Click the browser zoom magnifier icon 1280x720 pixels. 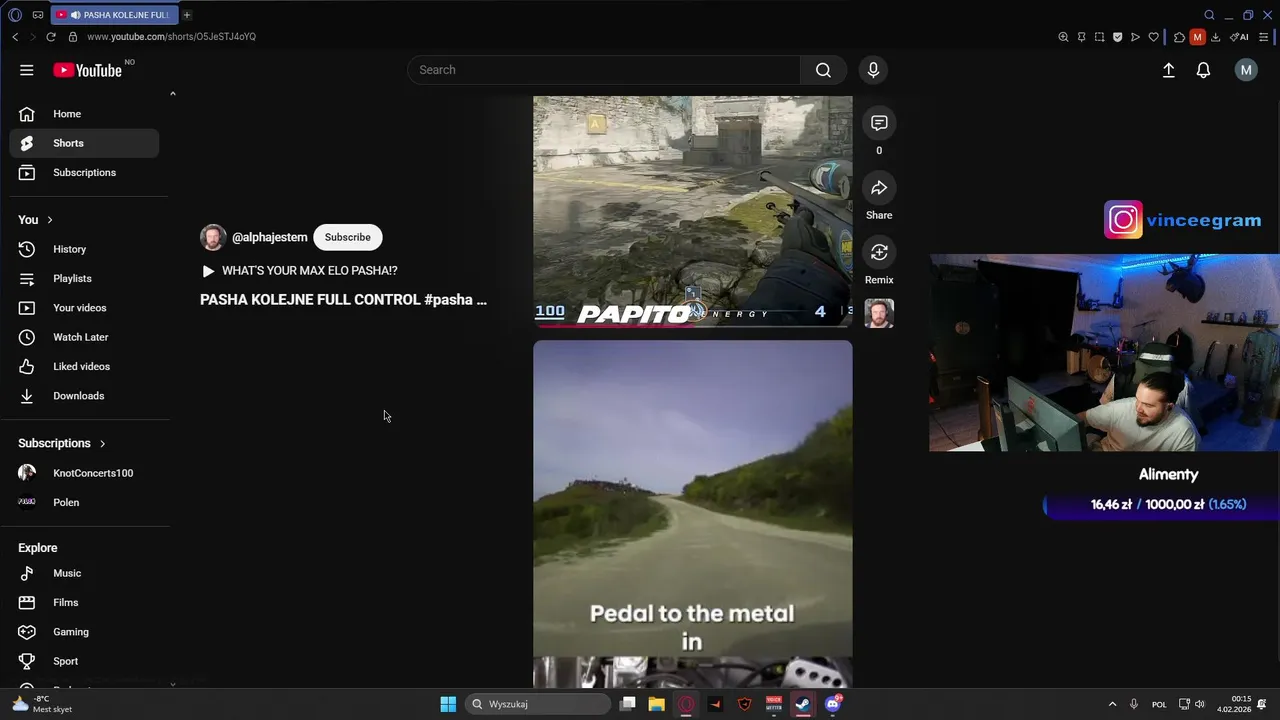tap(1063, 37)
